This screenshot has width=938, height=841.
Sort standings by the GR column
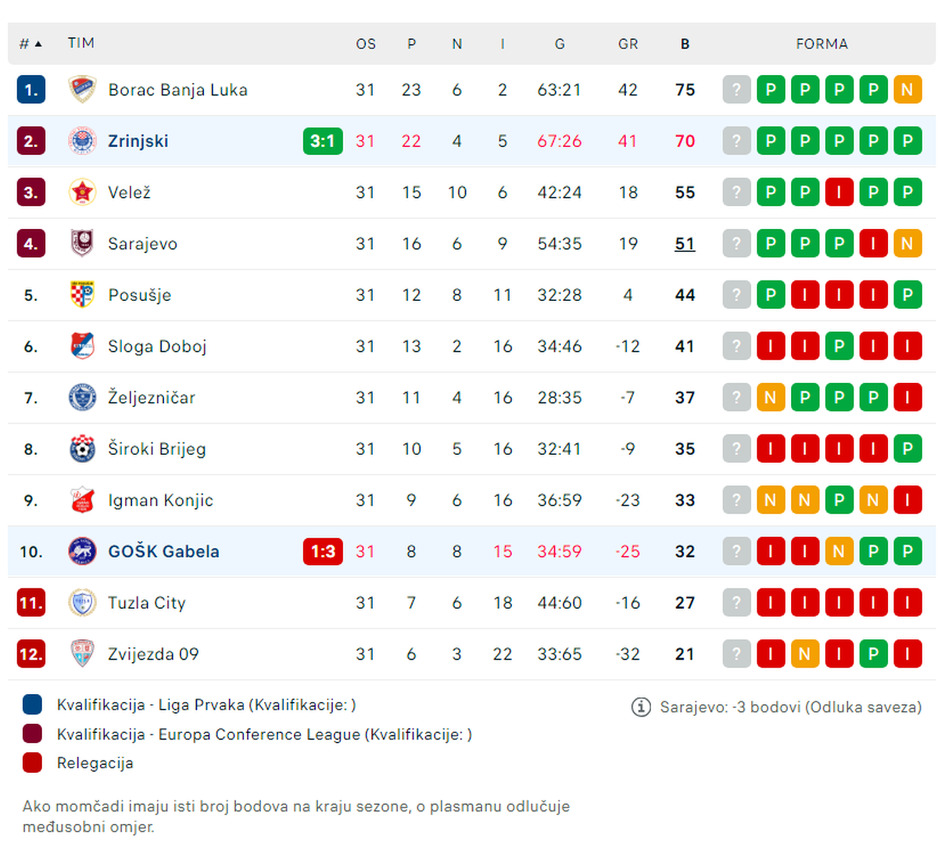click(x=628, y=44)
